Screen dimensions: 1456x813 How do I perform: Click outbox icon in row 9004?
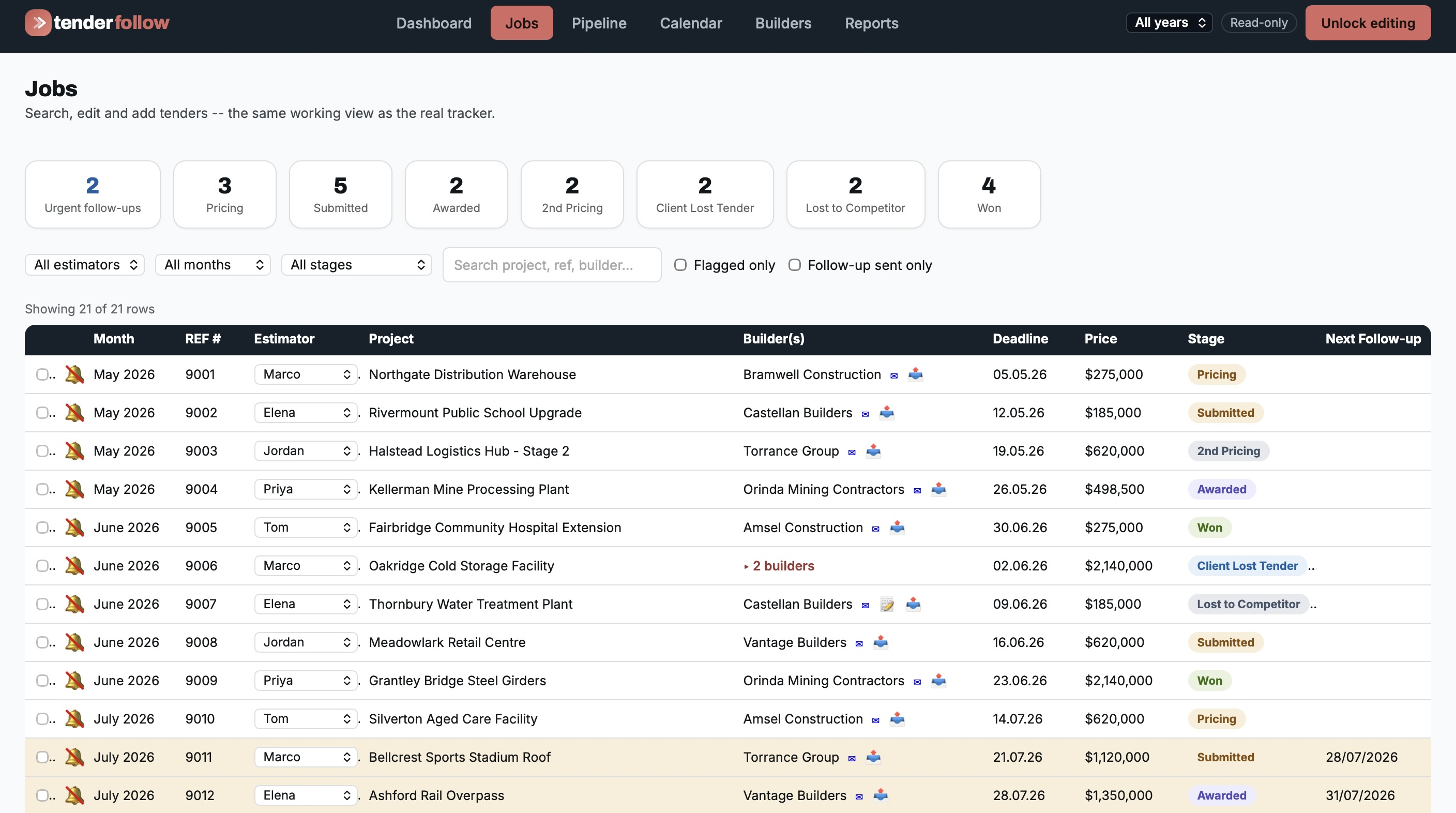938,489
